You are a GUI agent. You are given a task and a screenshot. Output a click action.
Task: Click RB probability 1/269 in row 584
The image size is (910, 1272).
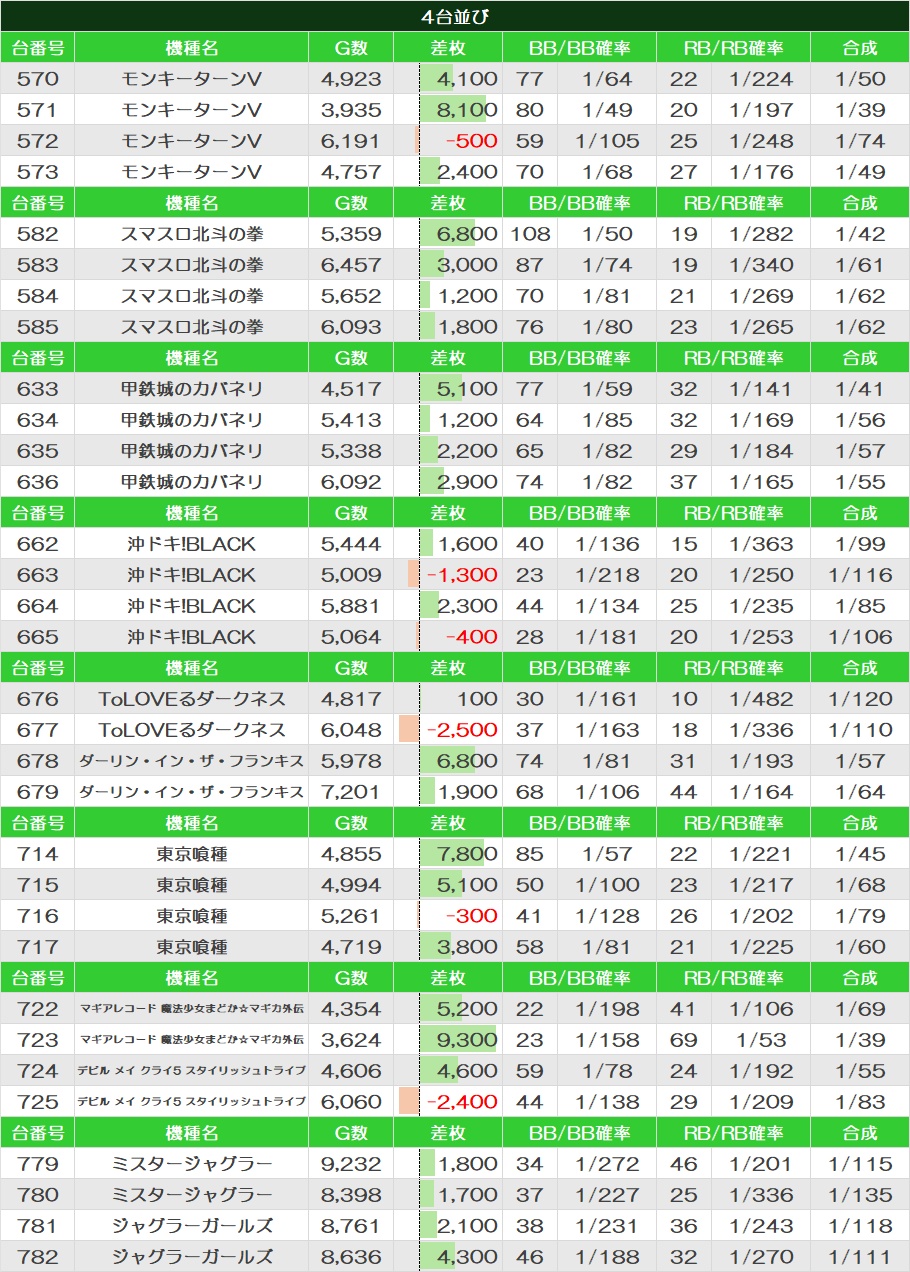click(x=761, y=296)
